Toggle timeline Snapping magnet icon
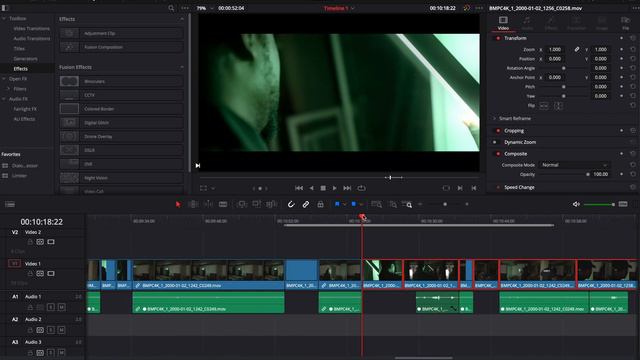This screenshot has height=360, width=640. point(291,204)
